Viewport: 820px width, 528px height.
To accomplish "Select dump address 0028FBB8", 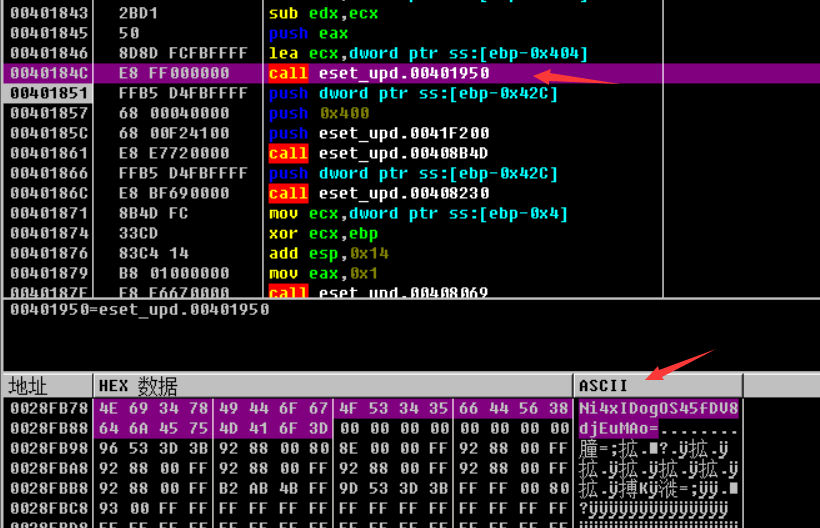I will pyautogui.click(x=49, y=488).
